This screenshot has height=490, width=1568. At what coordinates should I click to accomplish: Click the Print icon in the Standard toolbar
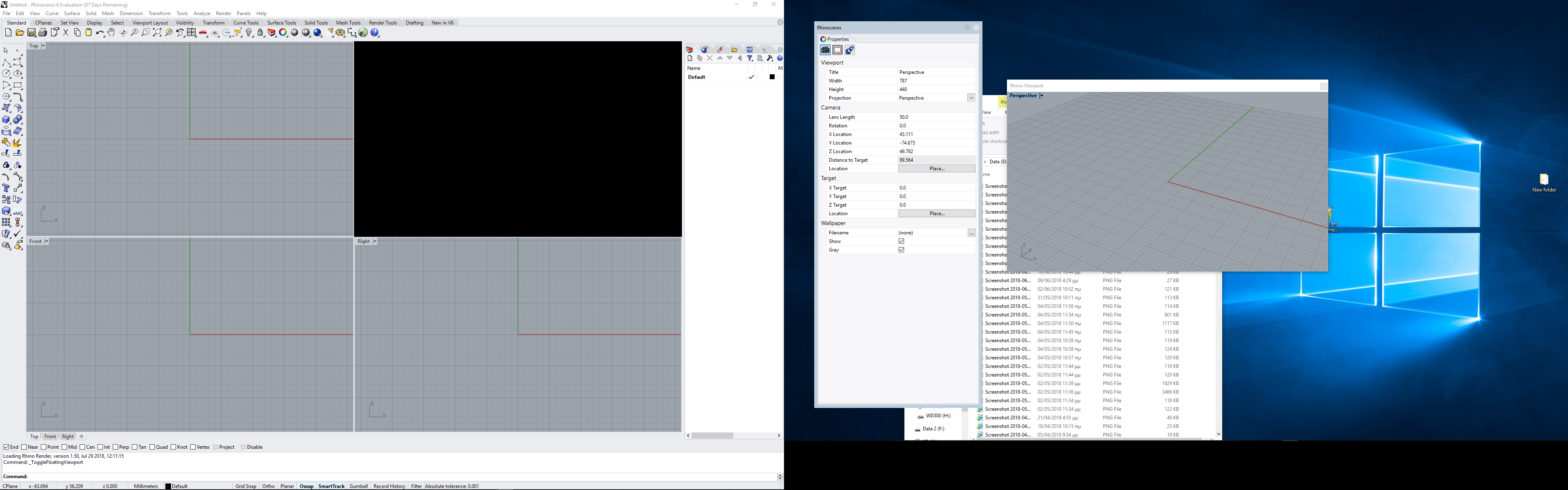pyautogui.click(x=42, y=32)
